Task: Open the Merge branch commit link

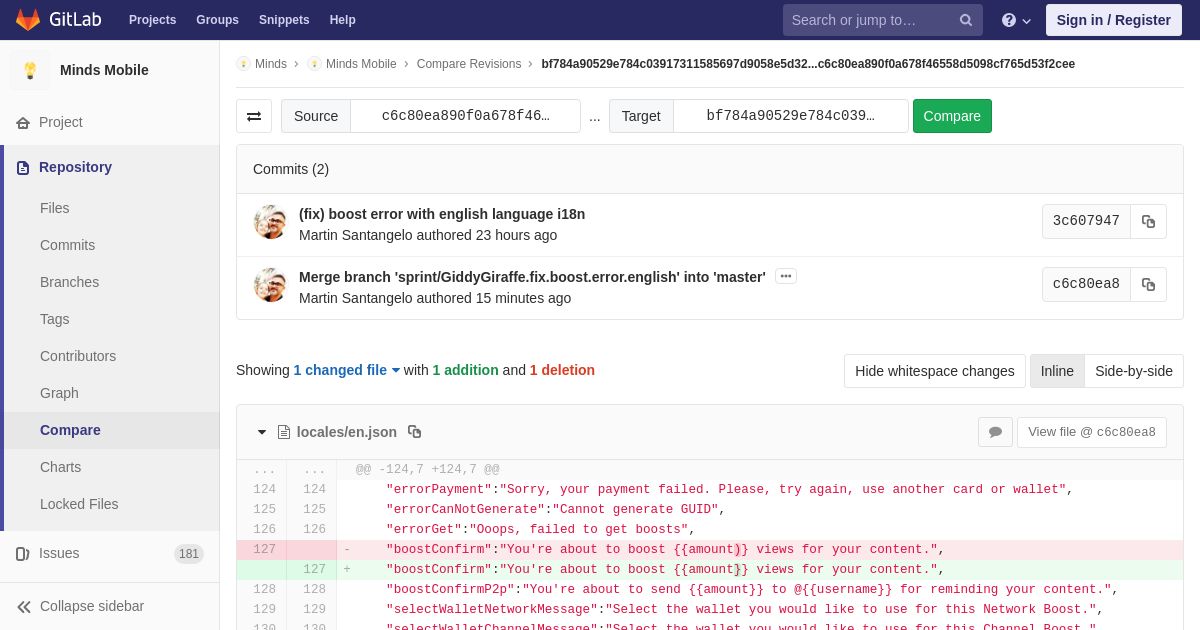Action: pos(532,277)
